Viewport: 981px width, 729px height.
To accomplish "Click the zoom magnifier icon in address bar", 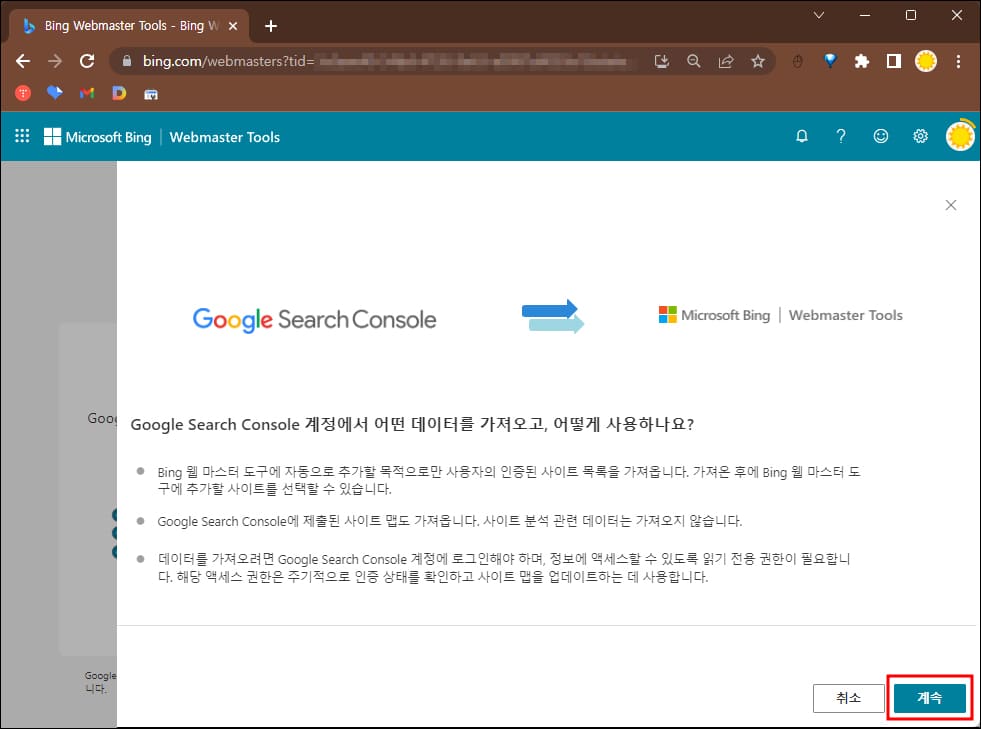I will click(693, 61).
